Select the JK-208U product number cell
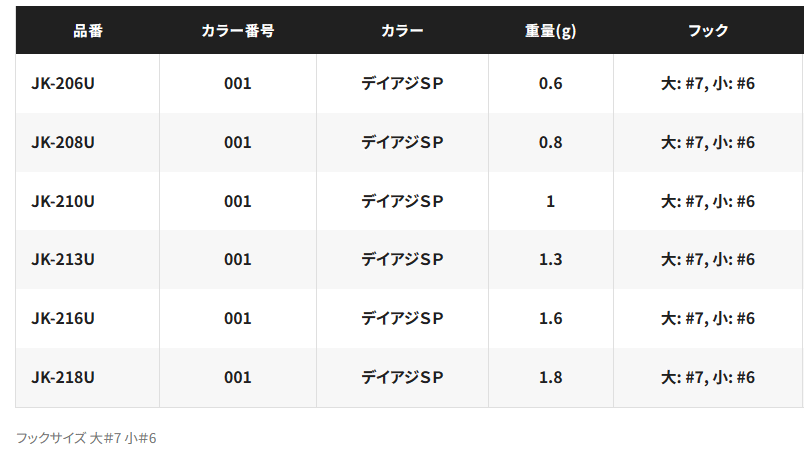Screen dimensions: 804x454 [x=88, y=142]
